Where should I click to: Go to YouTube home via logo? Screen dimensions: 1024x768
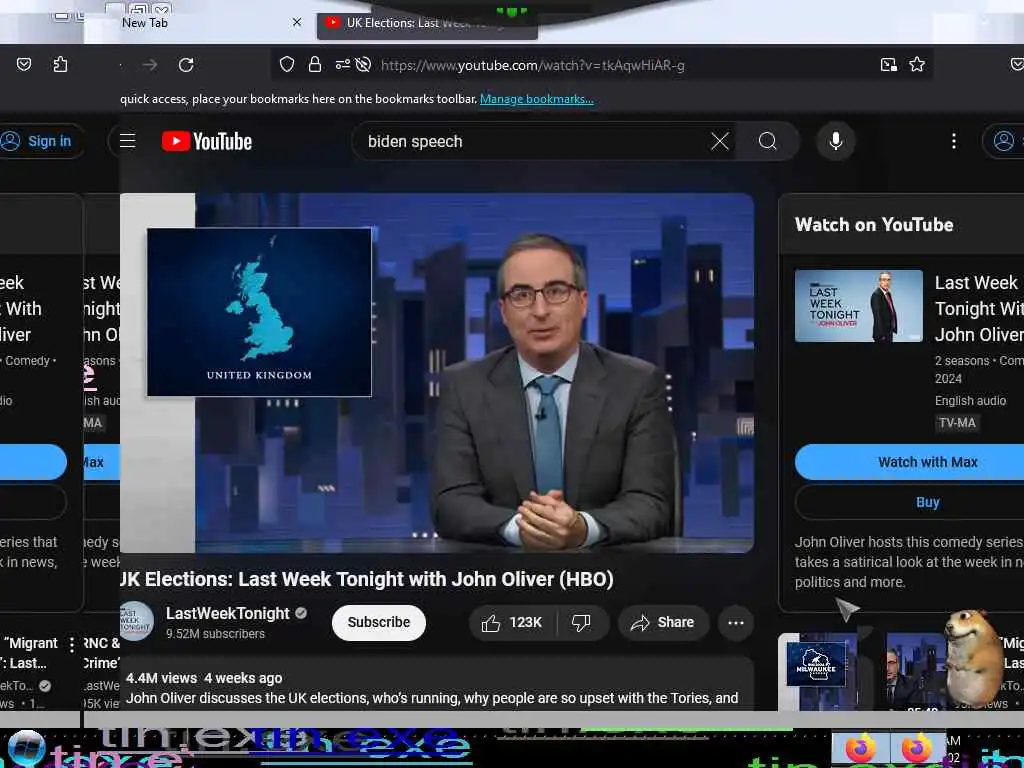point(207,141)
